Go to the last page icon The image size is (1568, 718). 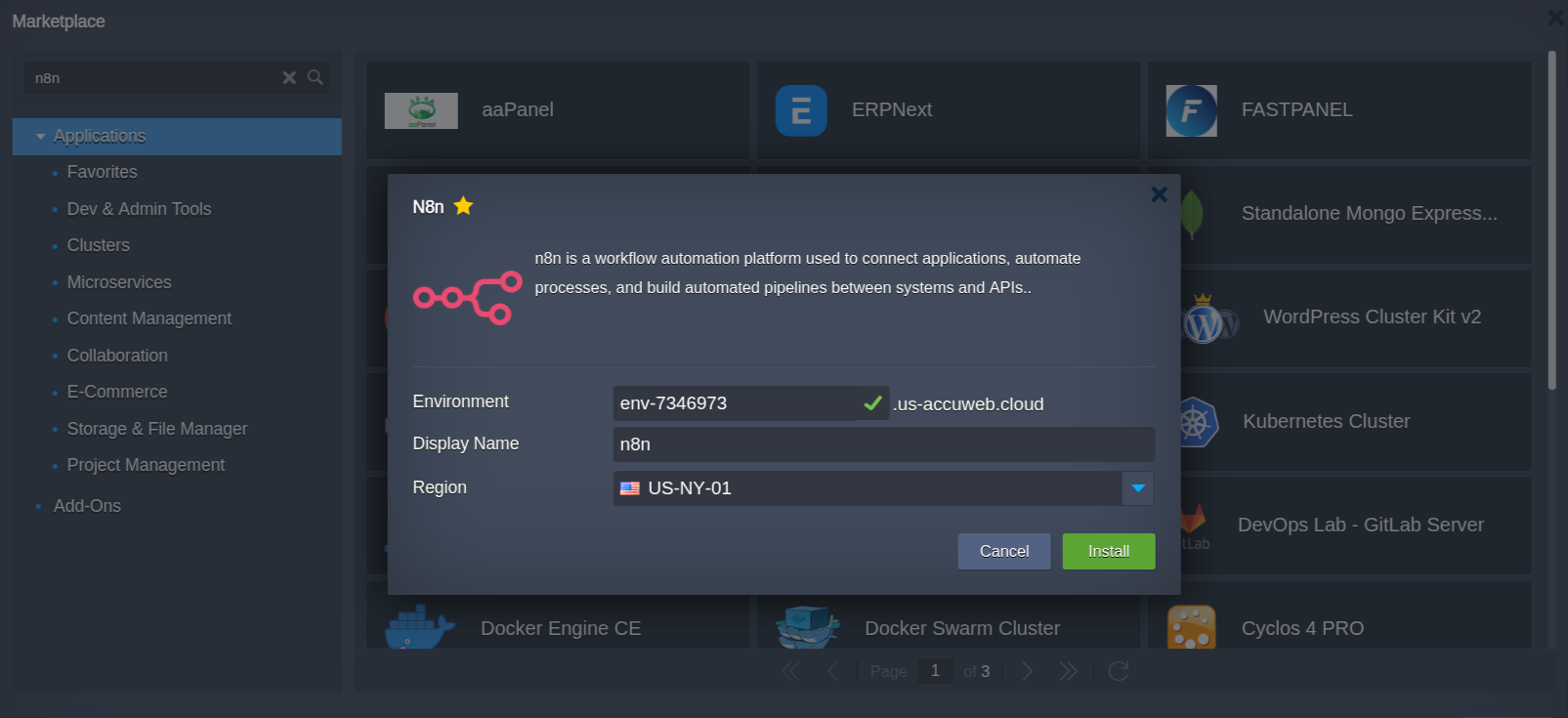pyautogui.click(x=1068, y=671)
